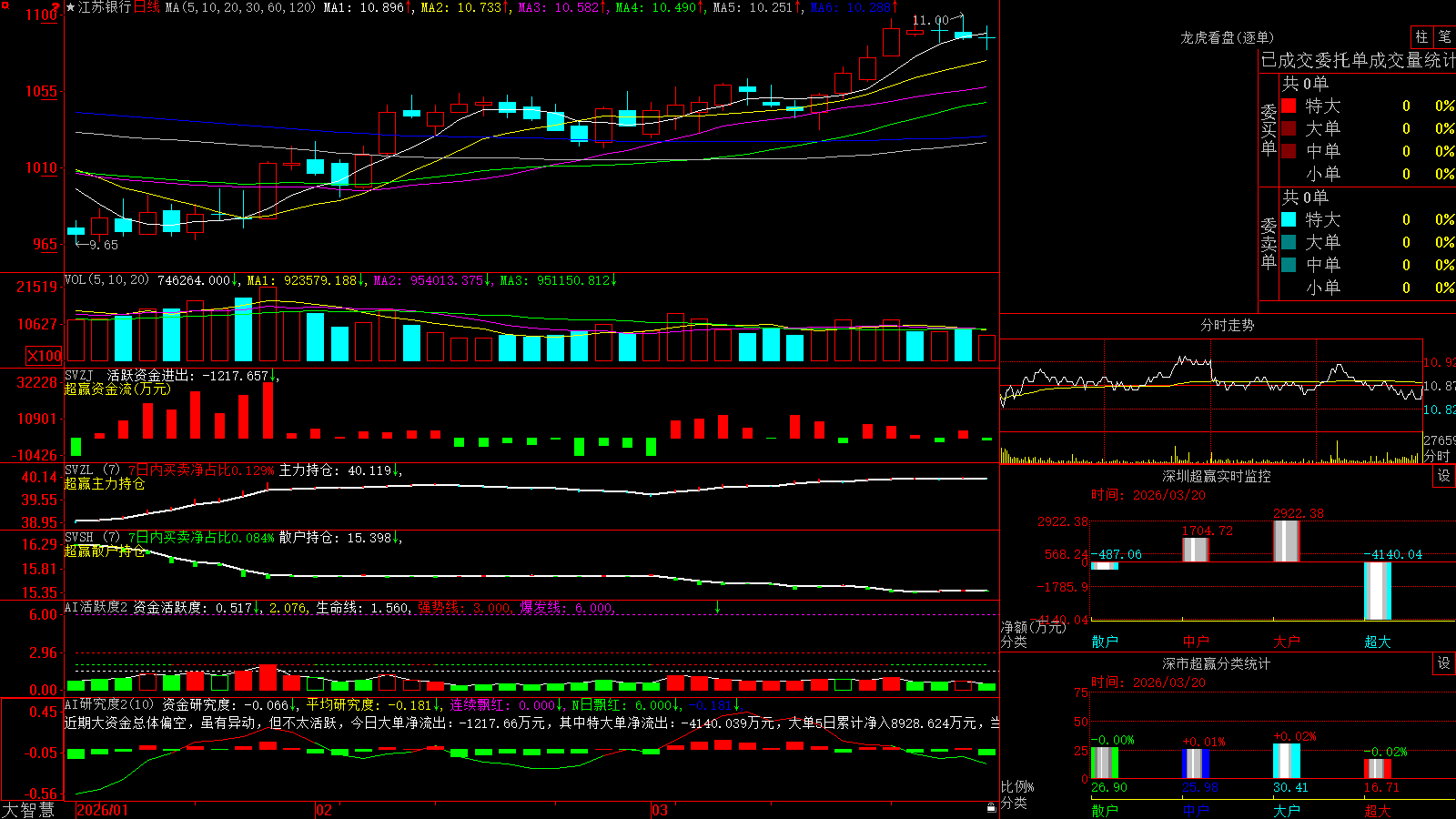Click the X100 volume scale box

[45, 356]
